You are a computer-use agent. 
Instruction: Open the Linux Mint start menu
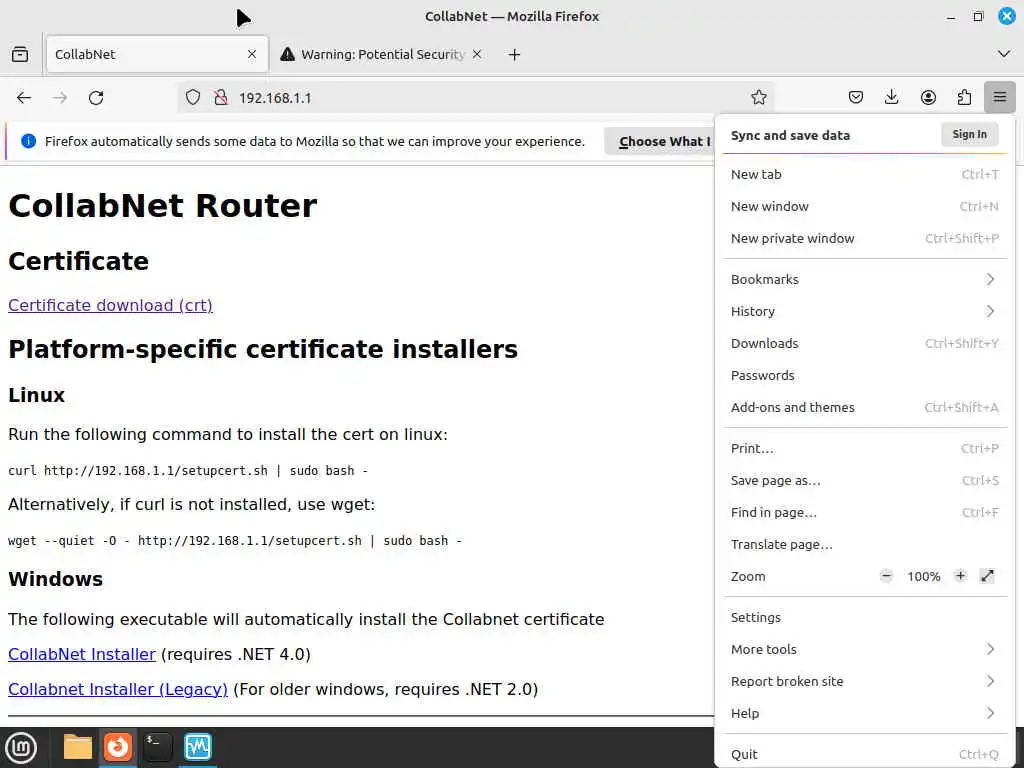pos(20,747)
